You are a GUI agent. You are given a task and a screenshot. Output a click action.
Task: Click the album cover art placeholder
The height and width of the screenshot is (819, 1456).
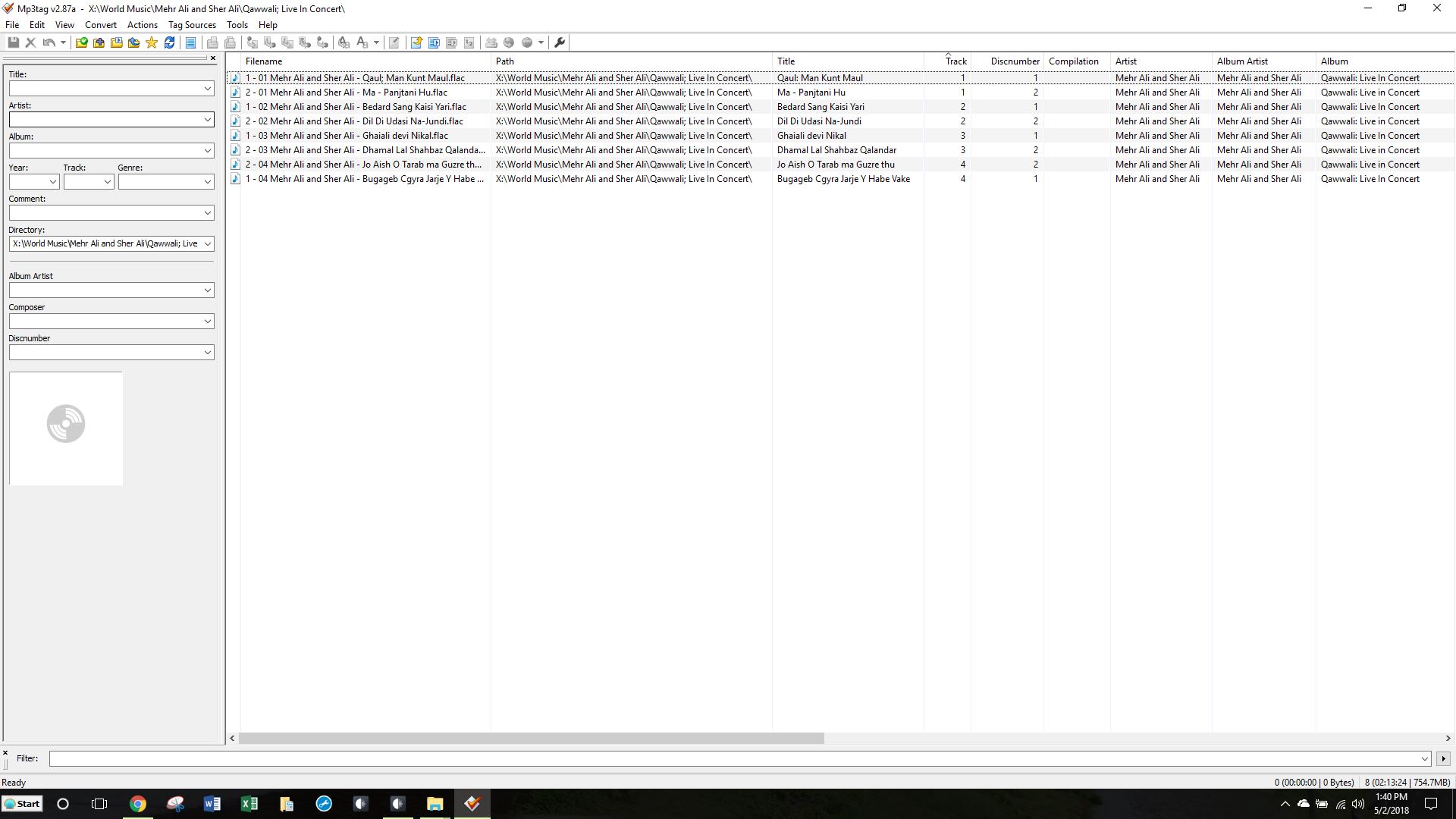(x=66, y=428)
